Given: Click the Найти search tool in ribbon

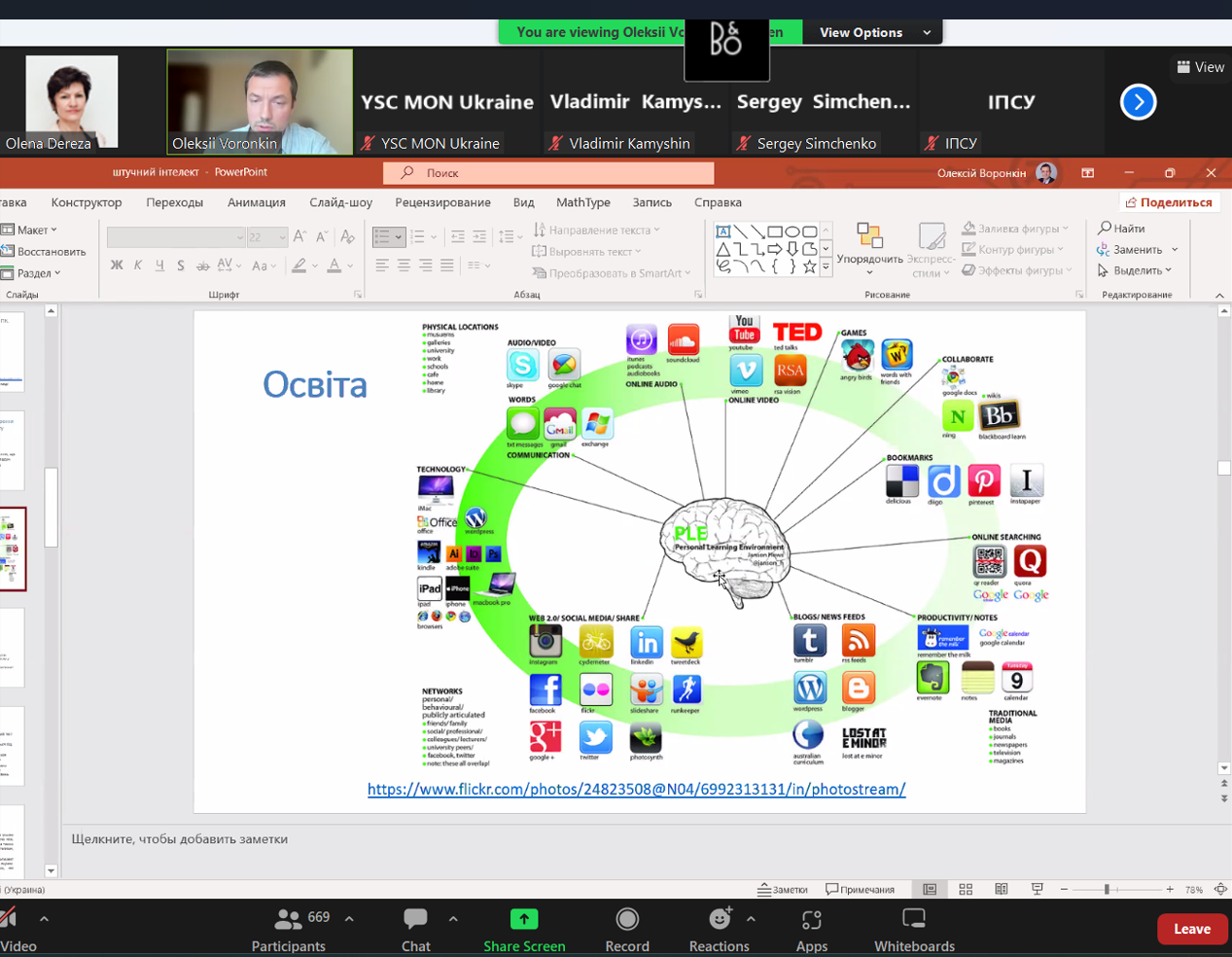Looking at the screenshot, I should pyautogui.click(x=1121, y=229).
